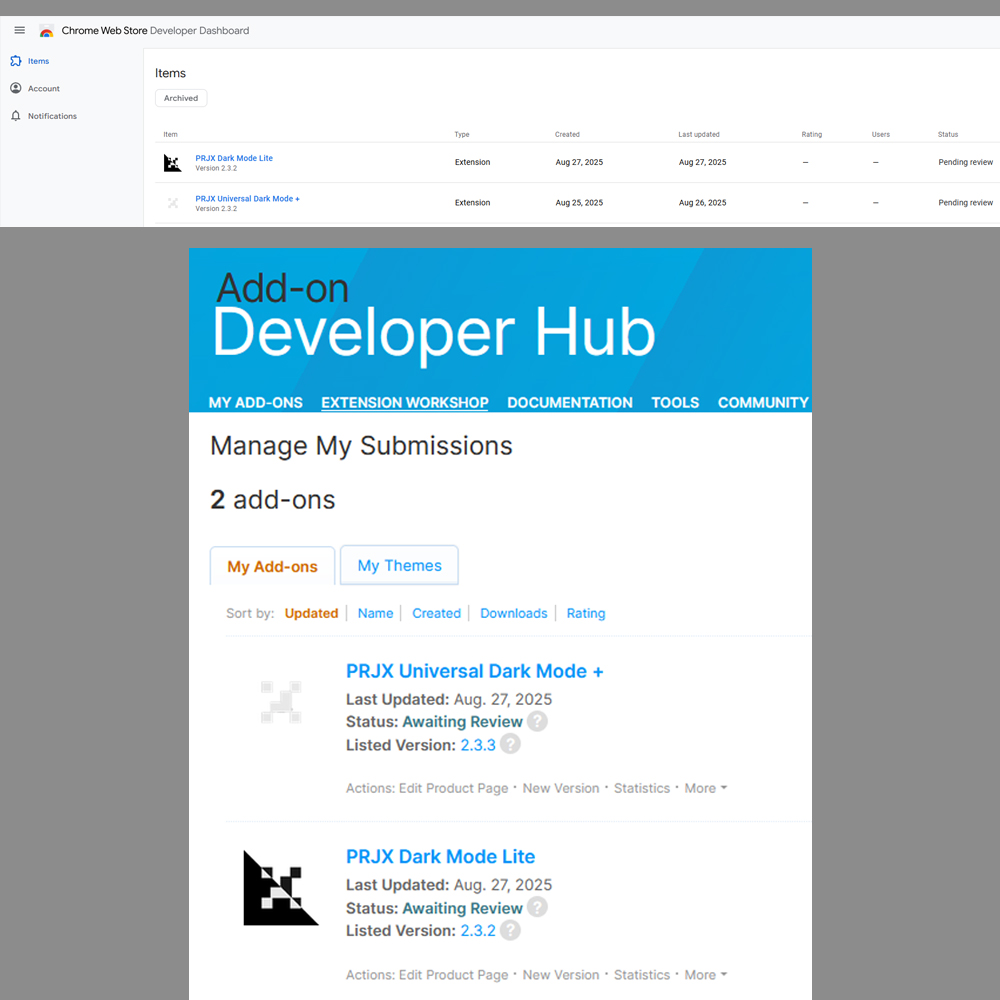
Task: Click the Manage My Submissions heading
Action: [361, 446]
